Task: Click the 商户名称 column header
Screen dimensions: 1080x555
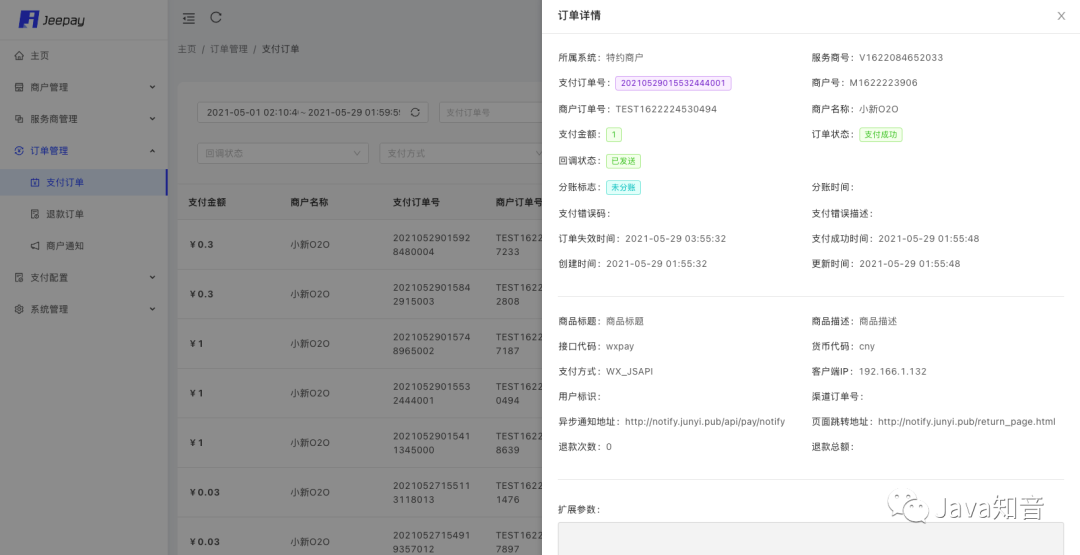Action: 309,202
